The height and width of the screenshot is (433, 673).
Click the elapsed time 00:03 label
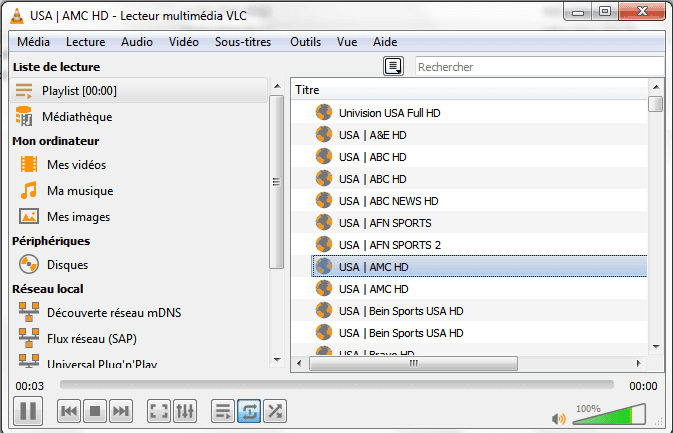click(x=30, y=386)
